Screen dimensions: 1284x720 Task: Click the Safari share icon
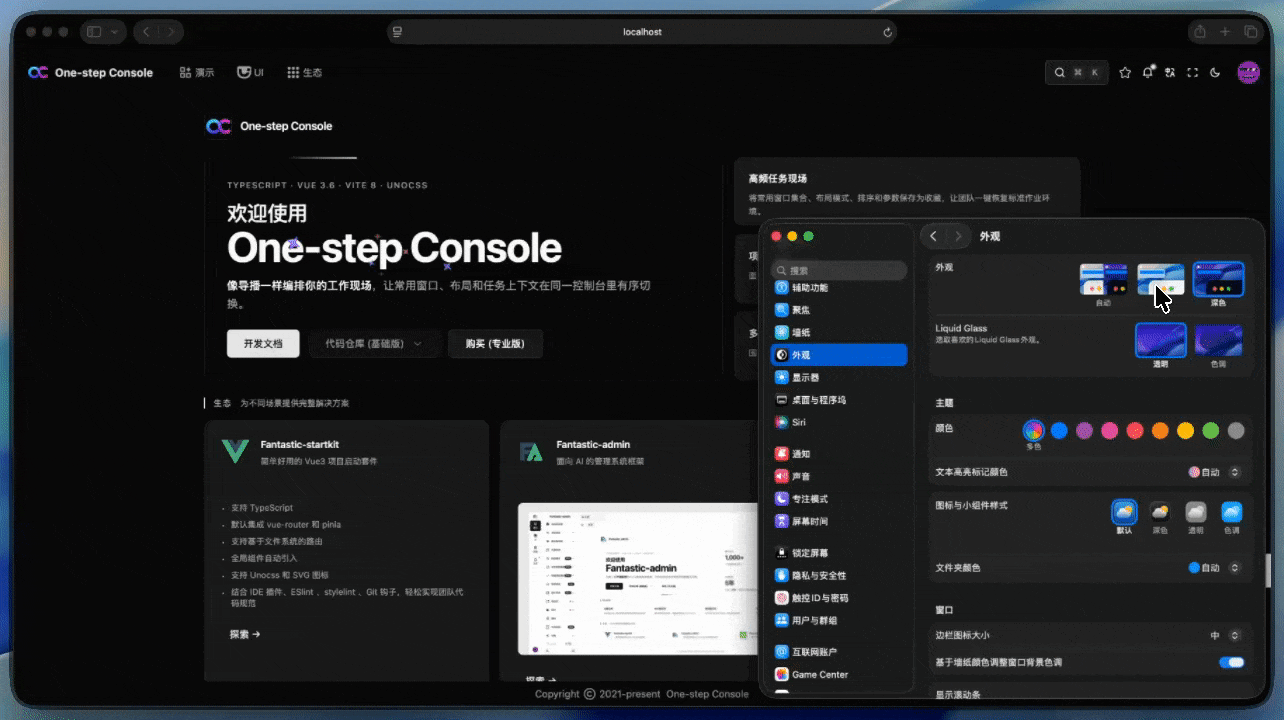(x=1200, y=32)
